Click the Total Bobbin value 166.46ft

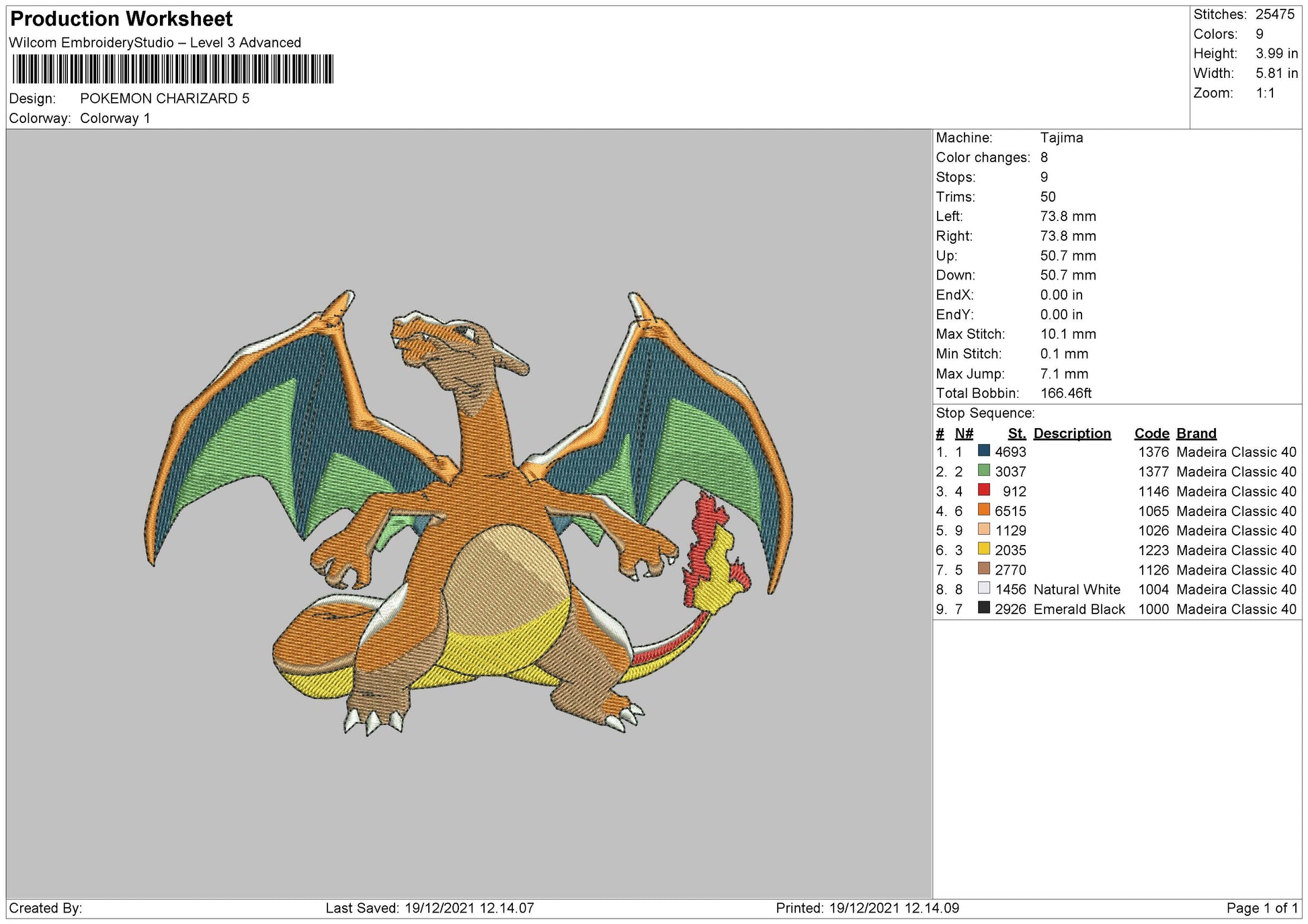[1066, 393]
